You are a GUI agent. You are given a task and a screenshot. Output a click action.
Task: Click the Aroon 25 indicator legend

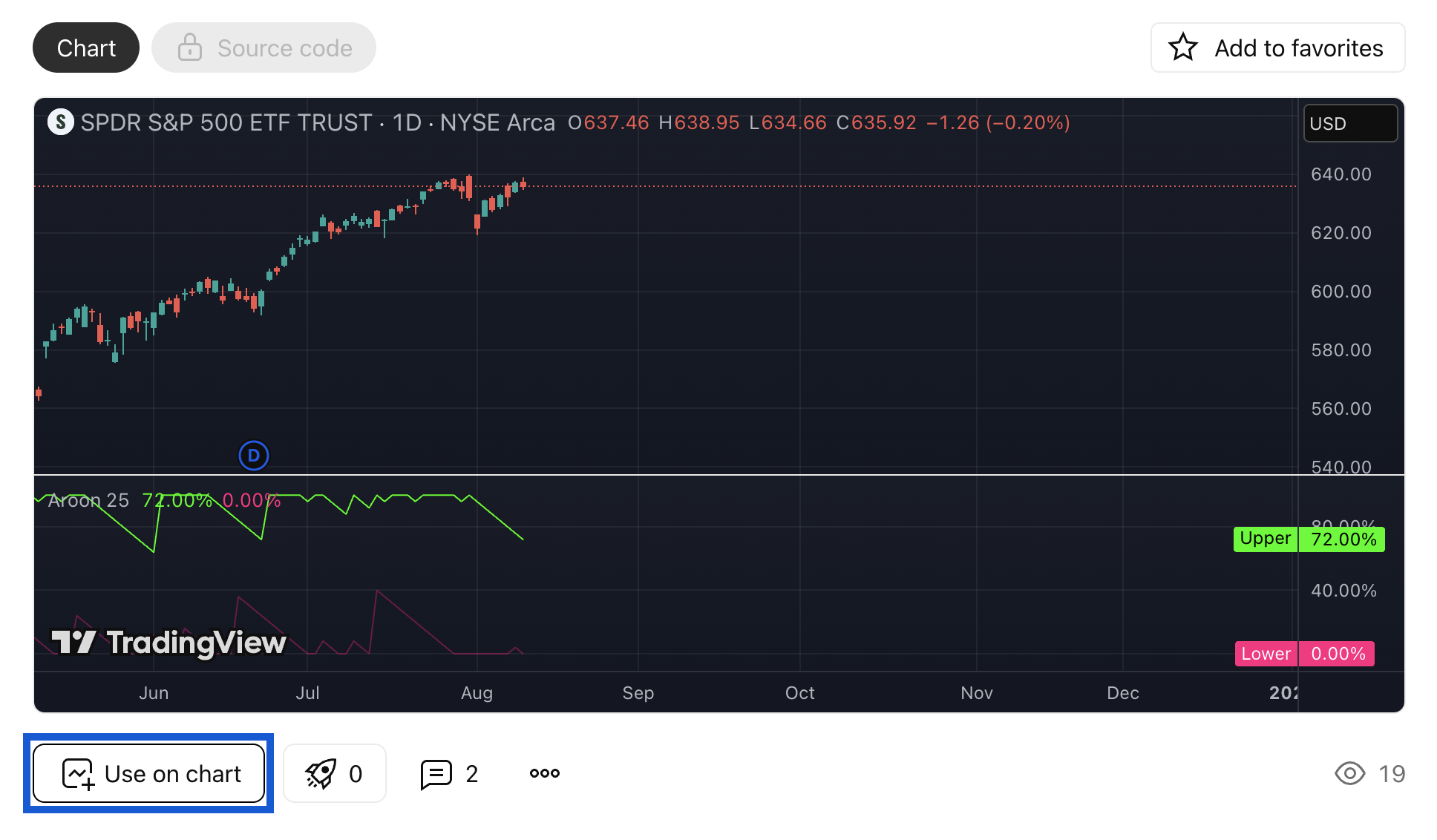click(88, 501)
